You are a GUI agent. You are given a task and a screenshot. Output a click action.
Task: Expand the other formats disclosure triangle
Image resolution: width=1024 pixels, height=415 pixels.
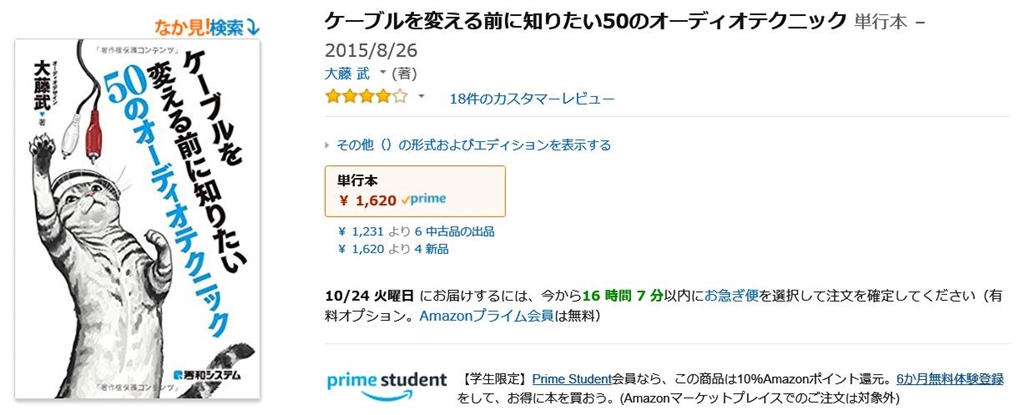[328, 145]
